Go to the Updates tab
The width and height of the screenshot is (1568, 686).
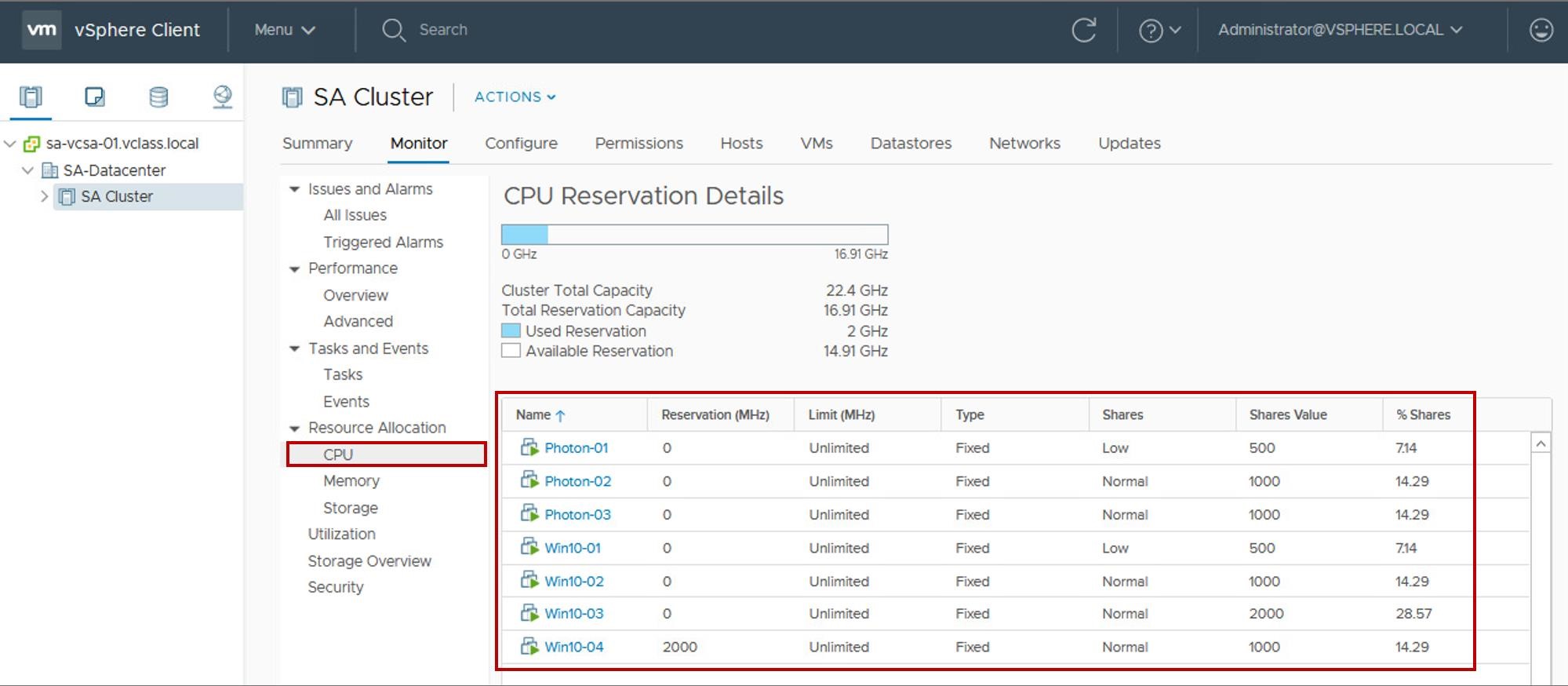(x=1130, y=143)
